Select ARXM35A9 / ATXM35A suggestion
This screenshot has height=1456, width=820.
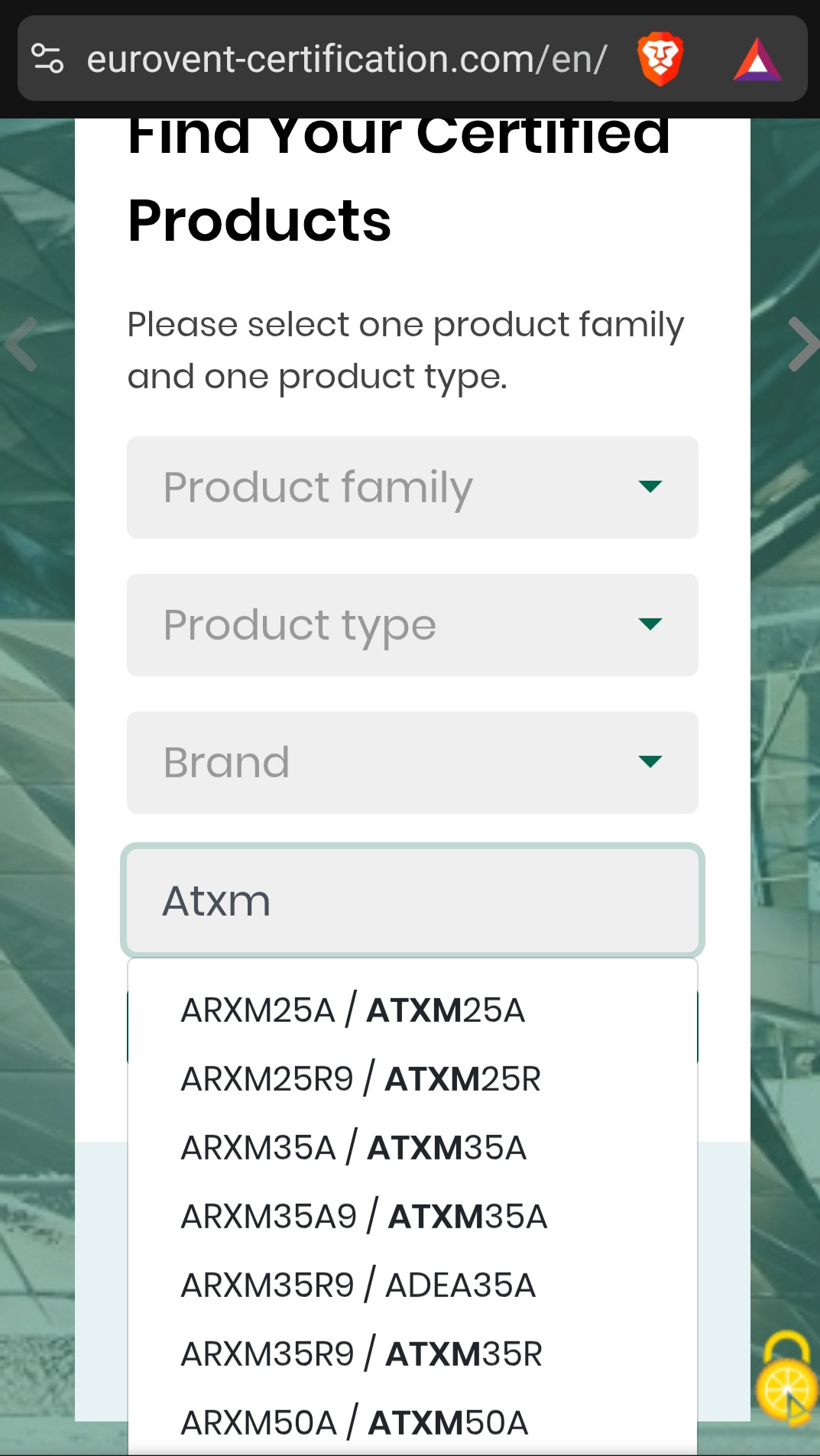[364, 1217]
